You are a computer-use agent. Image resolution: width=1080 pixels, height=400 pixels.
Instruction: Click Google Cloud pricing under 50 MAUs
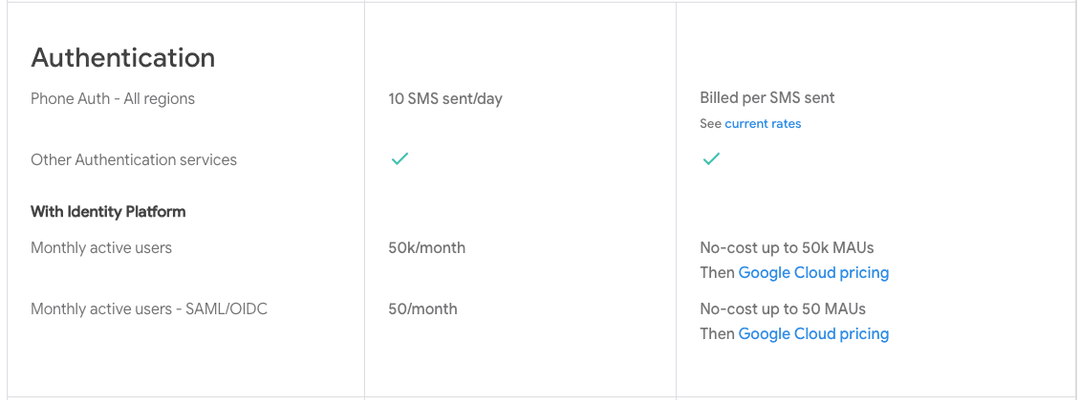813,334
